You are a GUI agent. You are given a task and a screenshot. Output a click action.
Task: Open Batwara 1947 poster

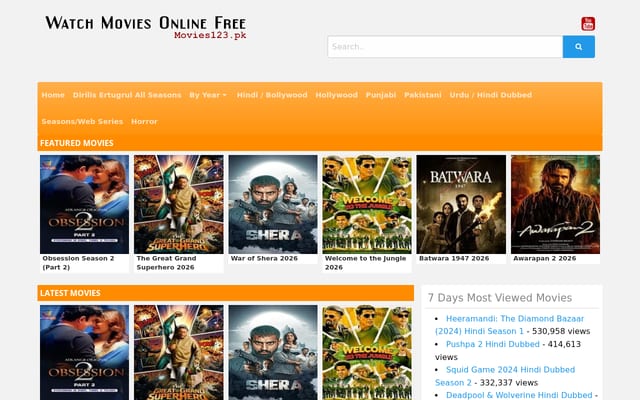coord(461,204)
